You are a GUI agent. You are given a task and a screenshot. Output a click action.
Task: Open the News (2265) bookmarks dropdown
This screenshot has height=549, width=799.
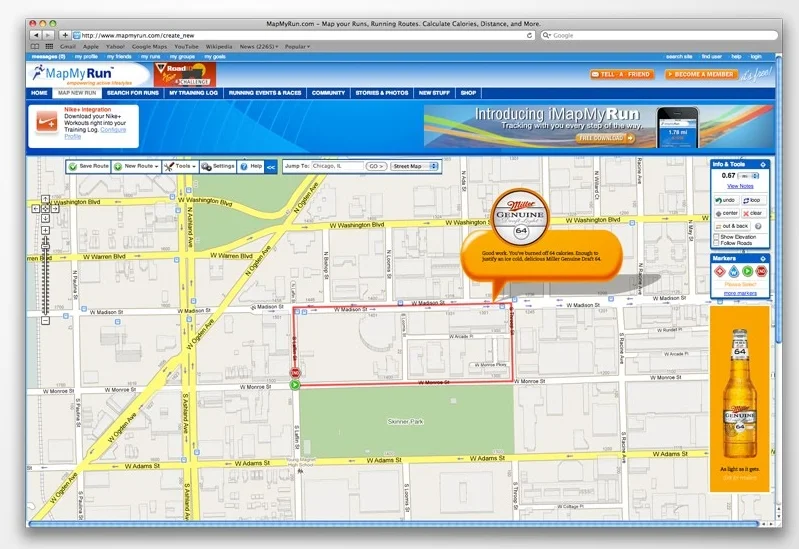259,46
